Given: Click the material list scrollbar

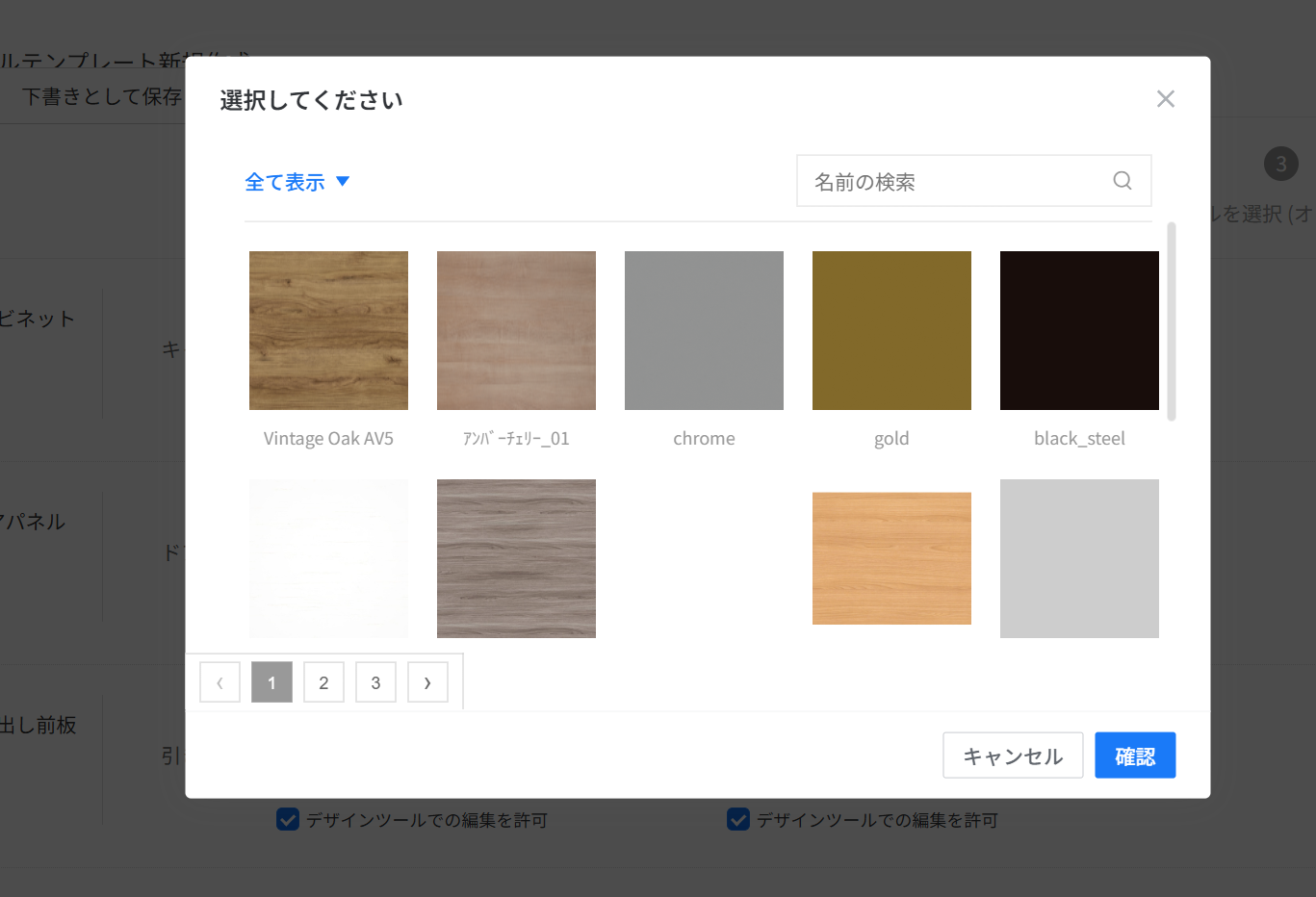Looking at the screenshot, I should point(1171,321).
